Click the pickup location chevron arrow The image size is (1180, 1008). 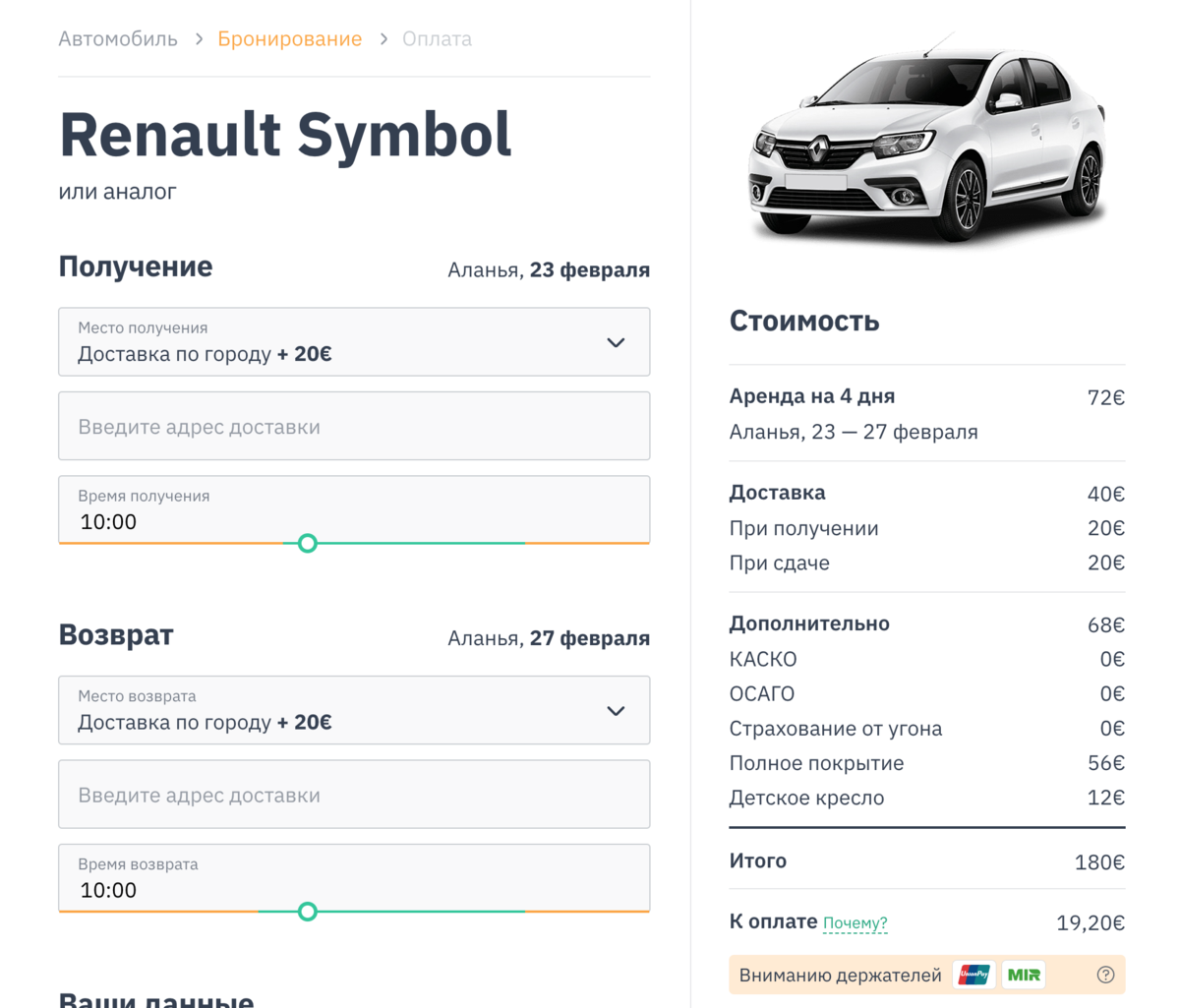tap(616, 342)
